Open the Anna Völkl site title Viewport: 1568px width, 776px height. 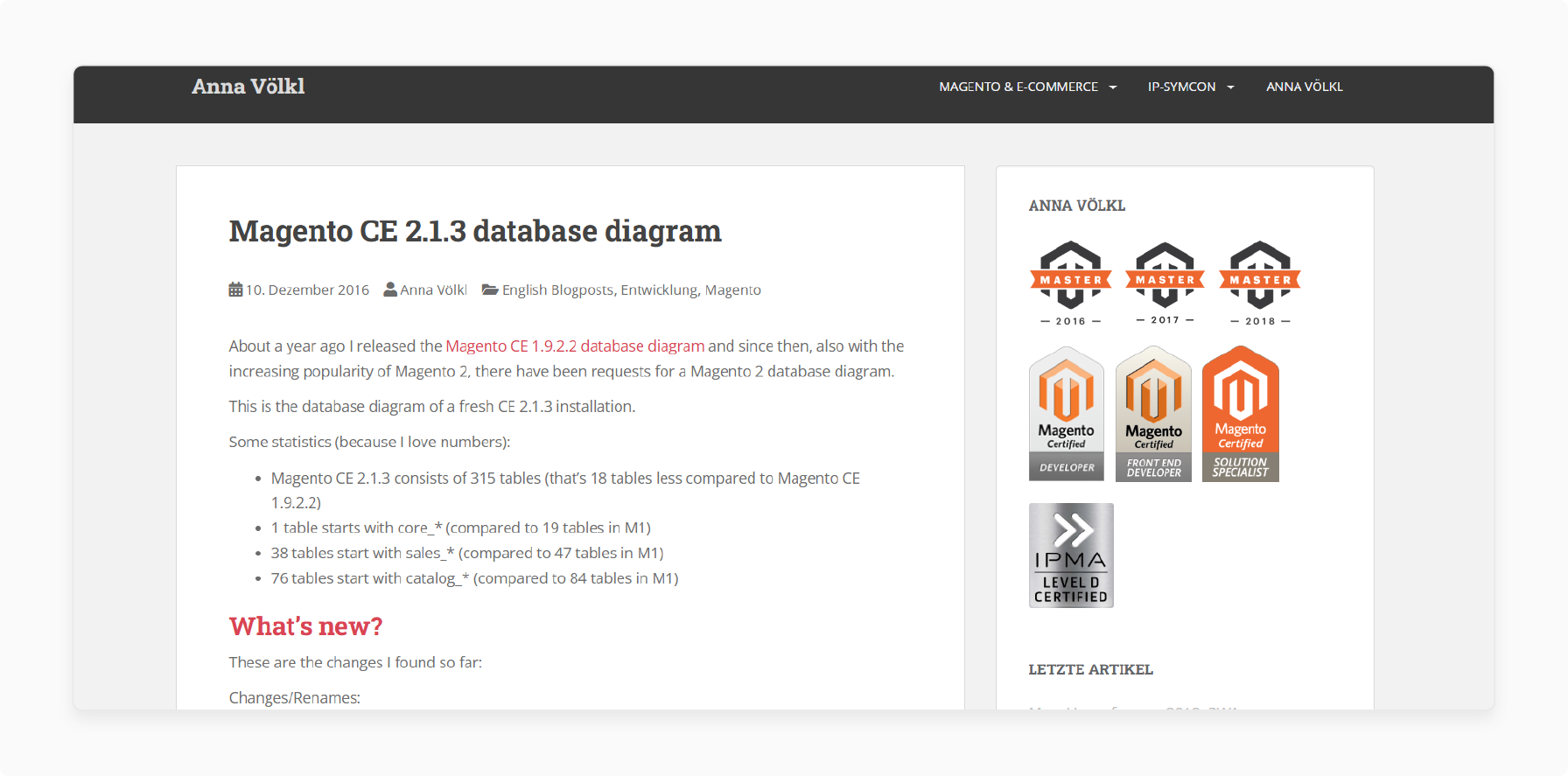pyautogui.click(x=248, y=87)
